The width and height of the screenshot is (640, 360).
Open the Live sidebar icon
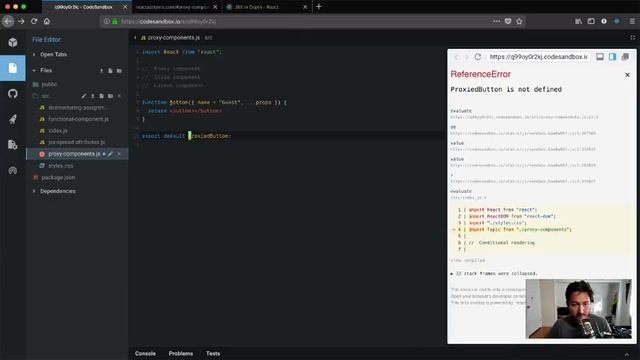tap(13, 170)
